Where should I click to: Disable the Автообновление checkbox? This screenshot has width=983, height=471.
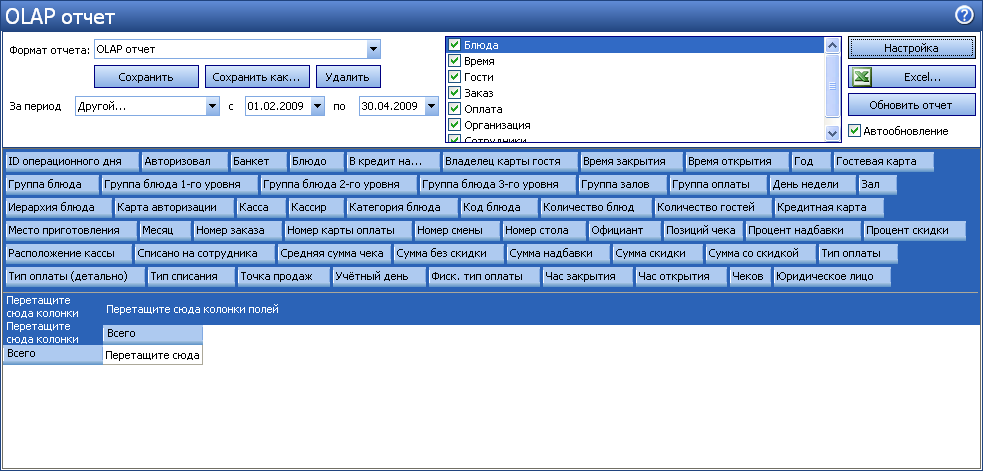pyautogui.click(x=854, y=131)
